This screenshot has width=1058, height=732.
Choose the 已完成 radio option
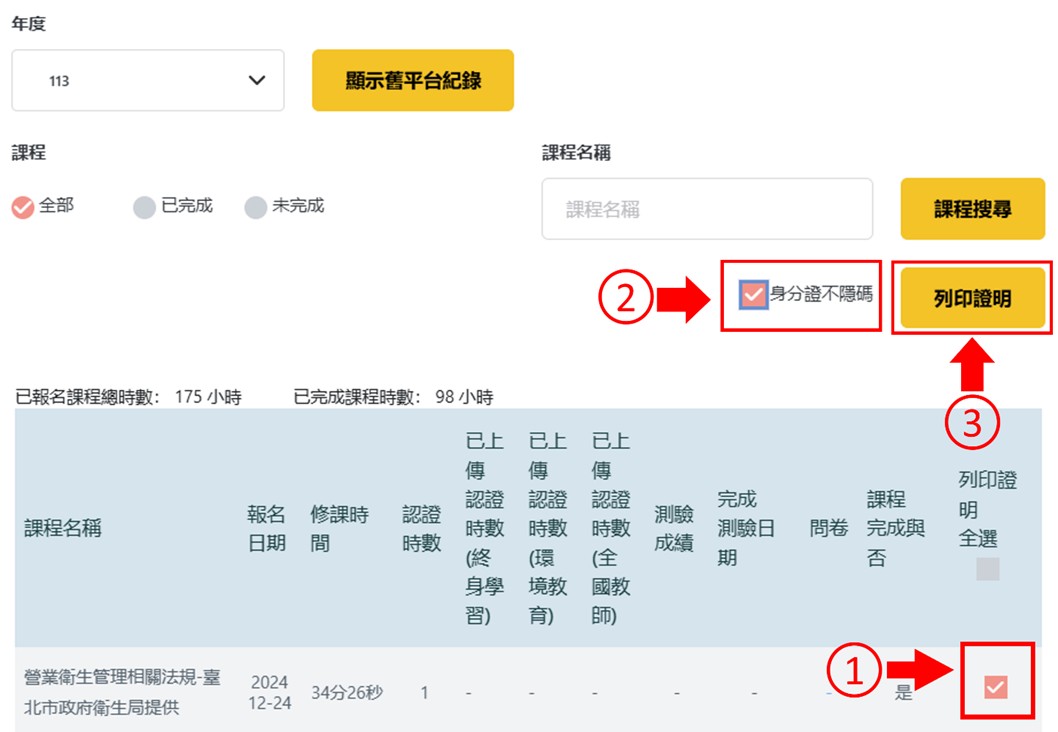145,207
